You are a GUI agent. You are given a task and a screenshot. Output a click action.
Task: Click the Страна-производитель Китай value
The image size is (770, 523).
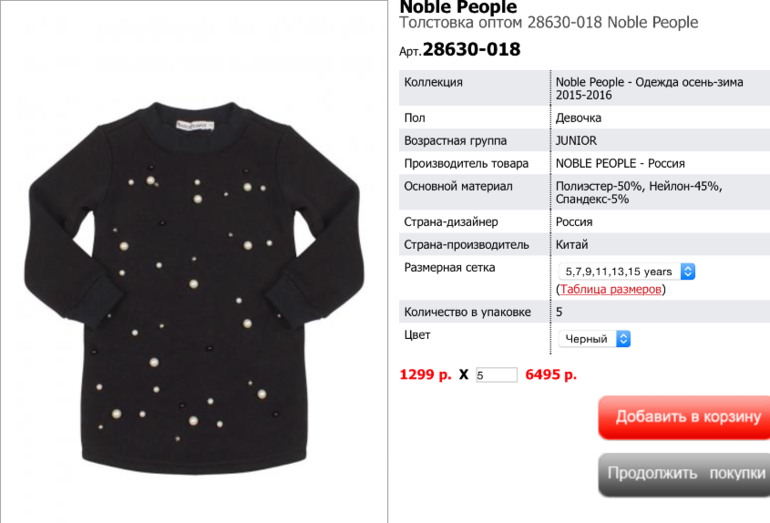click(x=572, y=245)
